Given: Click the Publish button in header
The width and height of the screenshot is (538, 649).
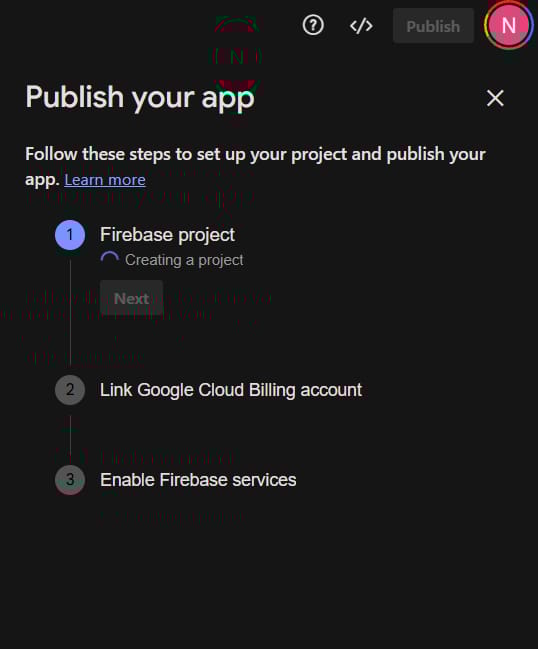Looking at the screenshot, I should click(x=433, y=26).
